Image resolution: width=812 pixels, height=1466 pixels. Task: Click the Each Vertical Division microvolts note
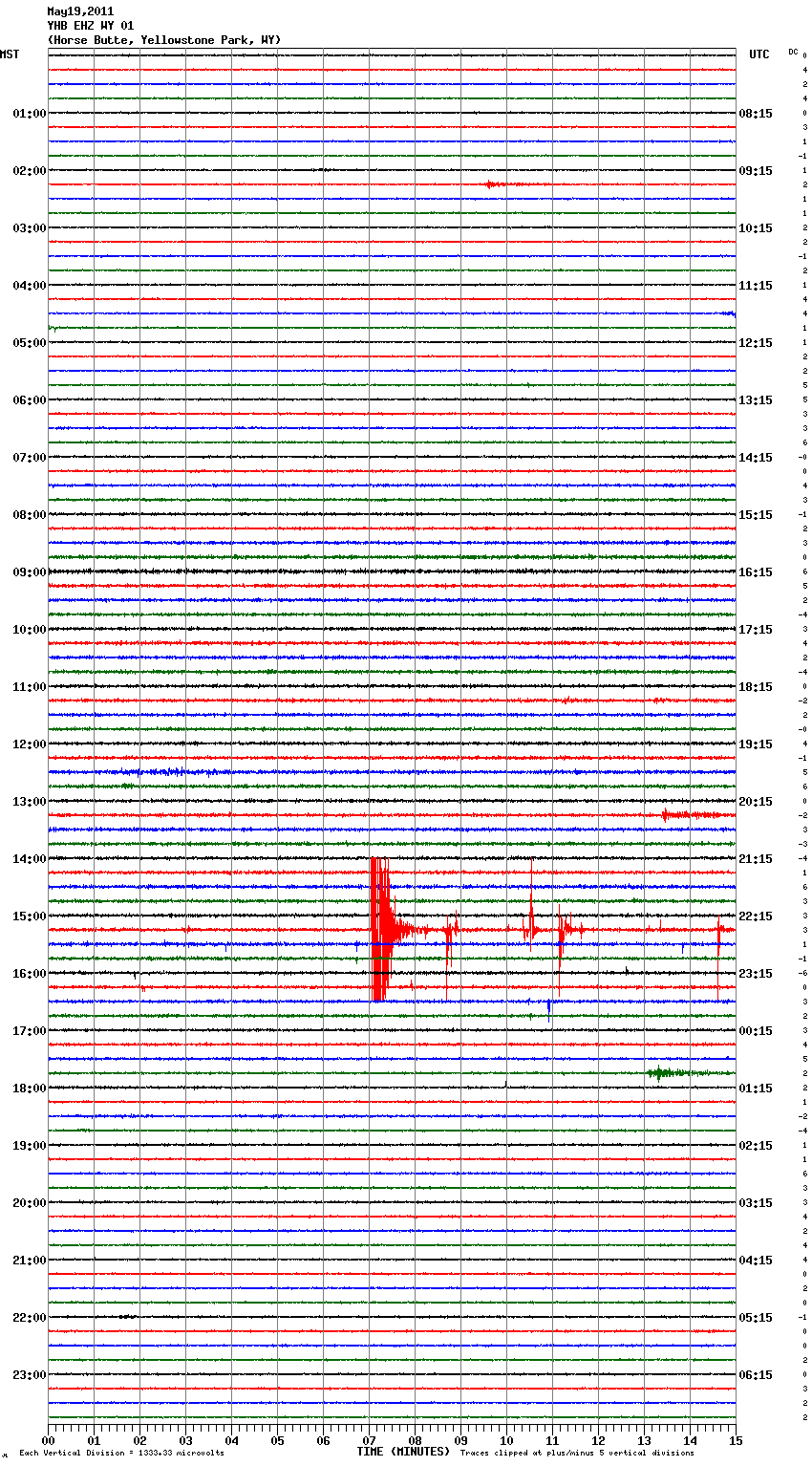click(122, 1454)
